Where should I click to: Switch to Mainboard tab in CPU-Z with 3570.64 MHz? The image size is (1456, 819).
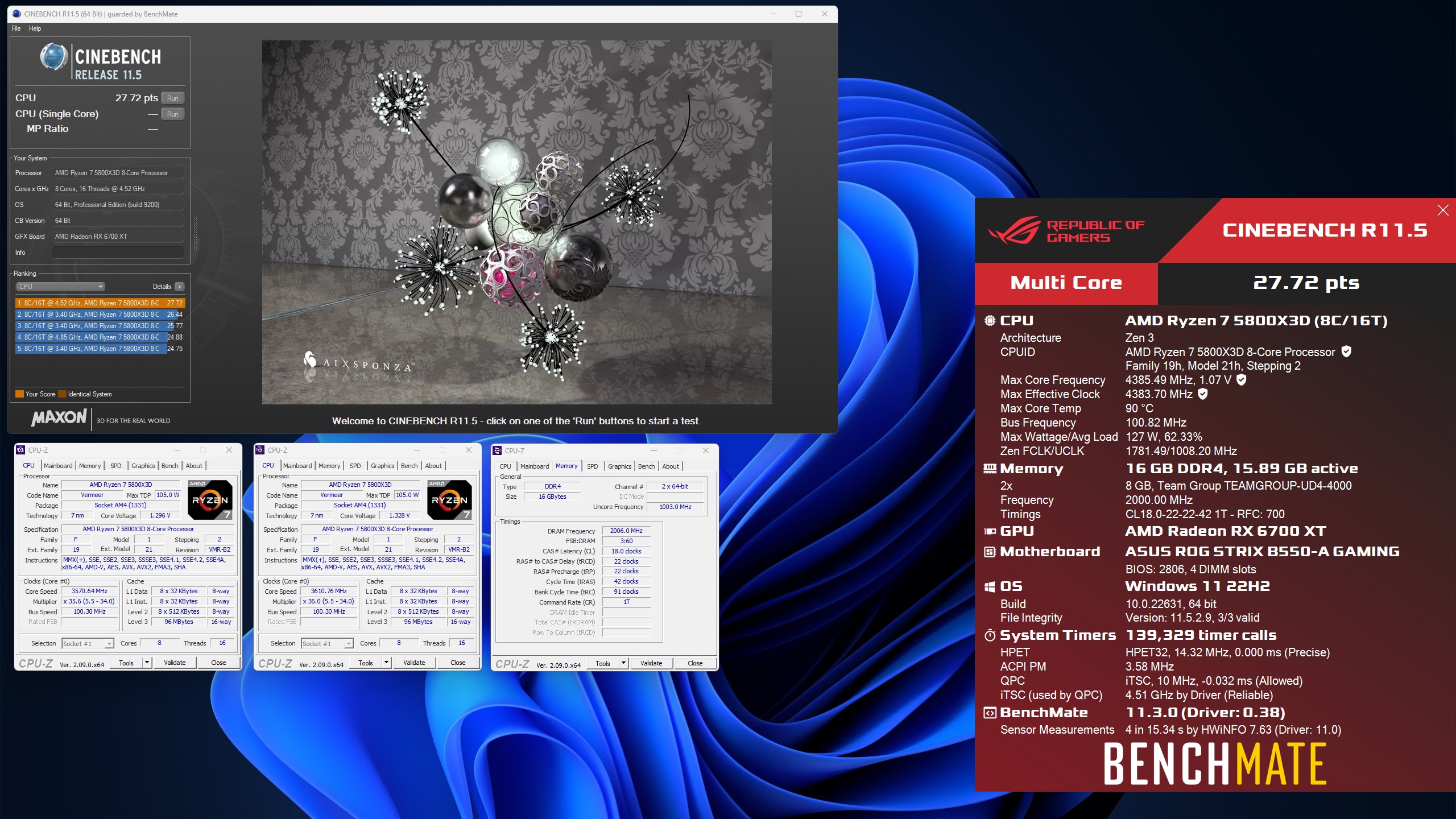pyautogui.click(x=58, y=466)
